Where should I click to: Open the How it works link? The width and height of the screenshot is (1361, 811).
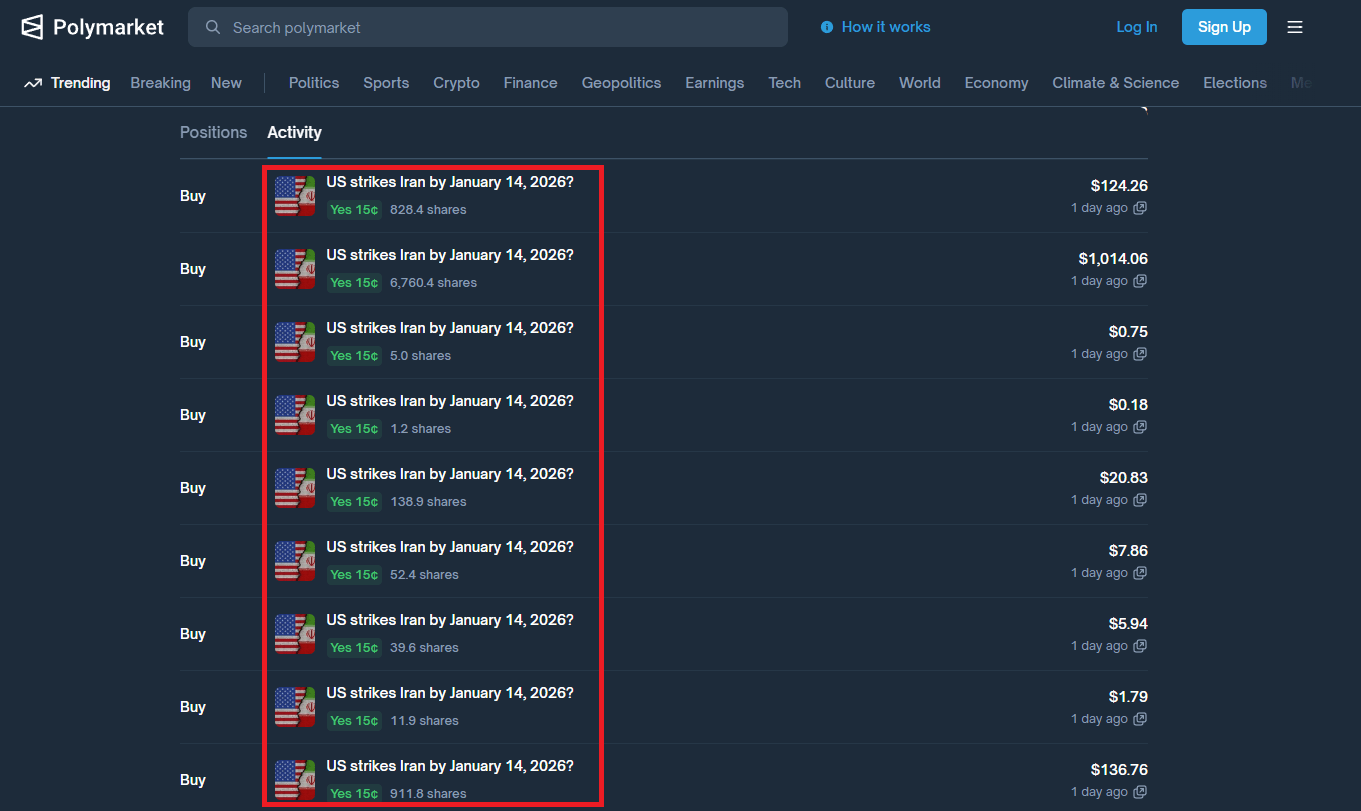coord(886,27)
